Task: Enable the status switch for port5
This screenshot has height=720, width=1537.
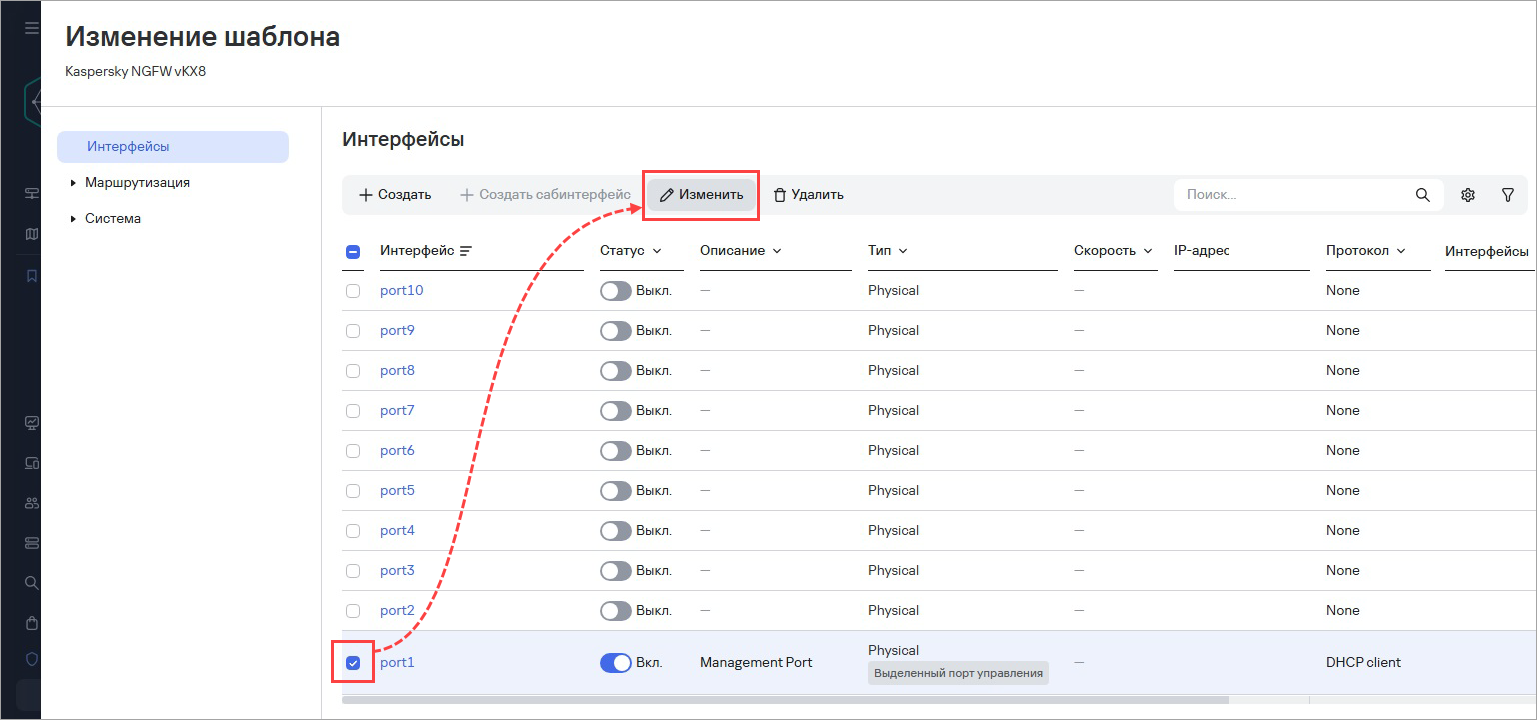Action: click(616, 491)
